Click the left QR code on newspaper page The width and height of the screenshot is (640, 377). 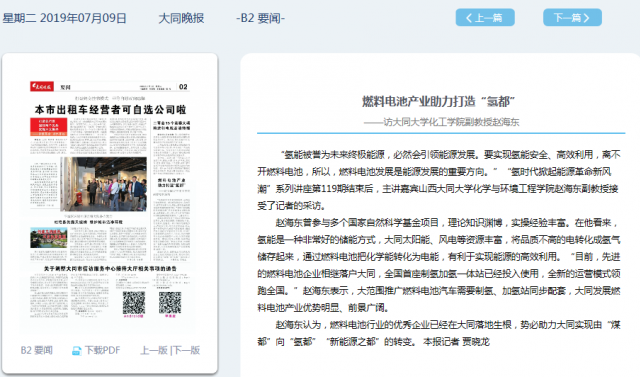point(134,302)
